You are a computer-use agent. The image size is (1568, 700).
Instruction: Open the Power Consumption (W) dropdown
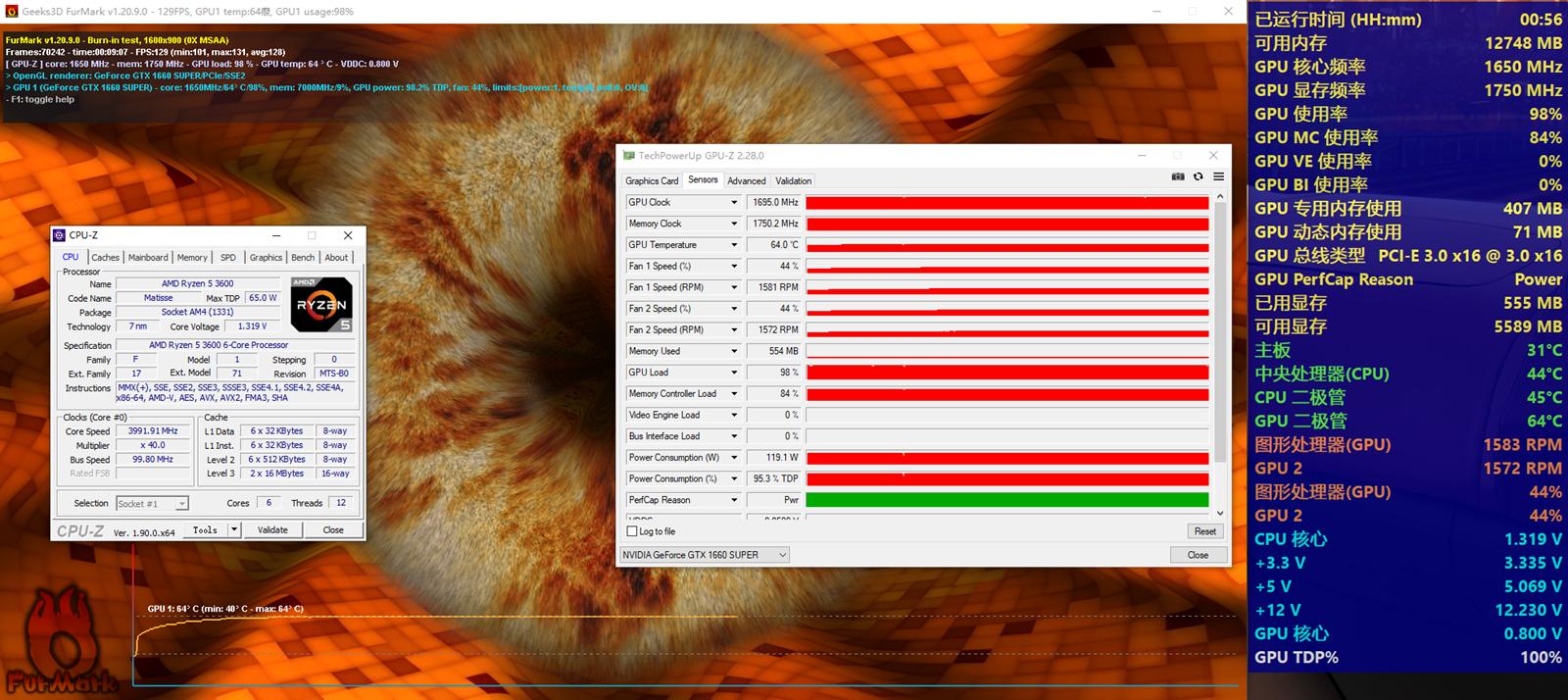tap(733, 458)
